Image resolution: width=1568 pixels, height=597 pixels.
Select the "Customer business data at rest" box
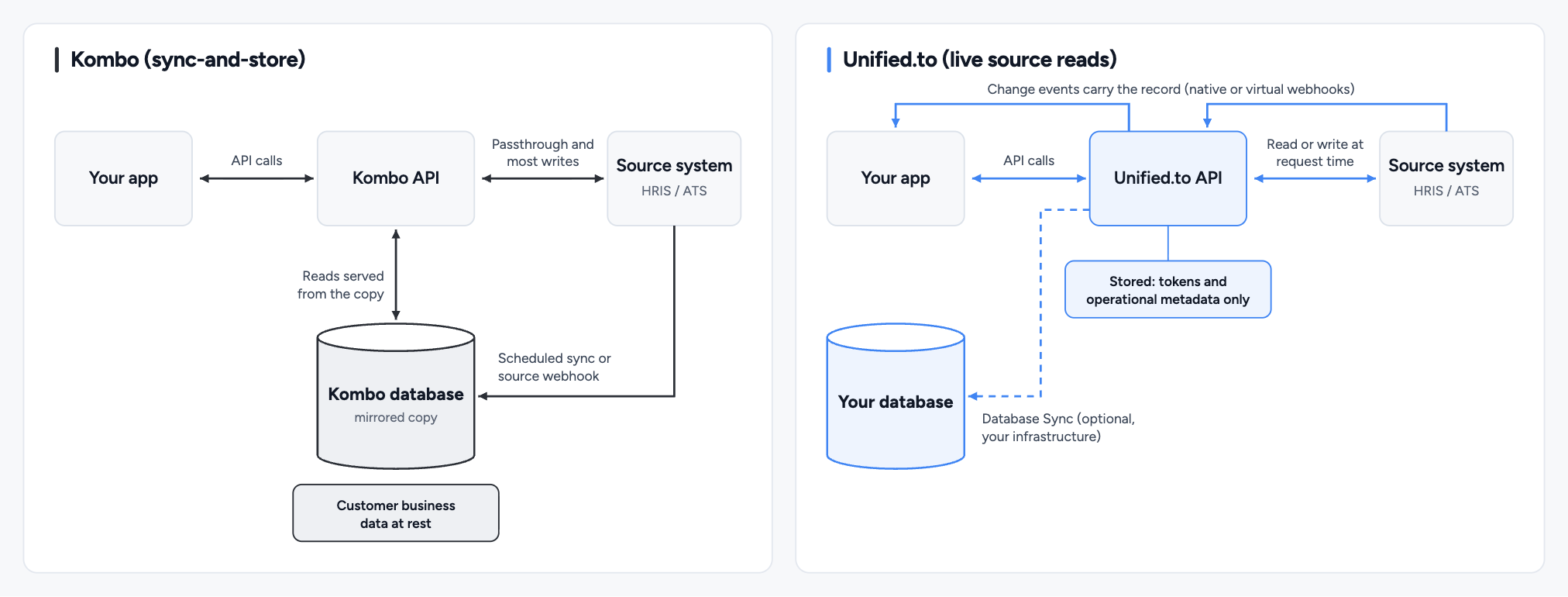[x=396, y=513]
